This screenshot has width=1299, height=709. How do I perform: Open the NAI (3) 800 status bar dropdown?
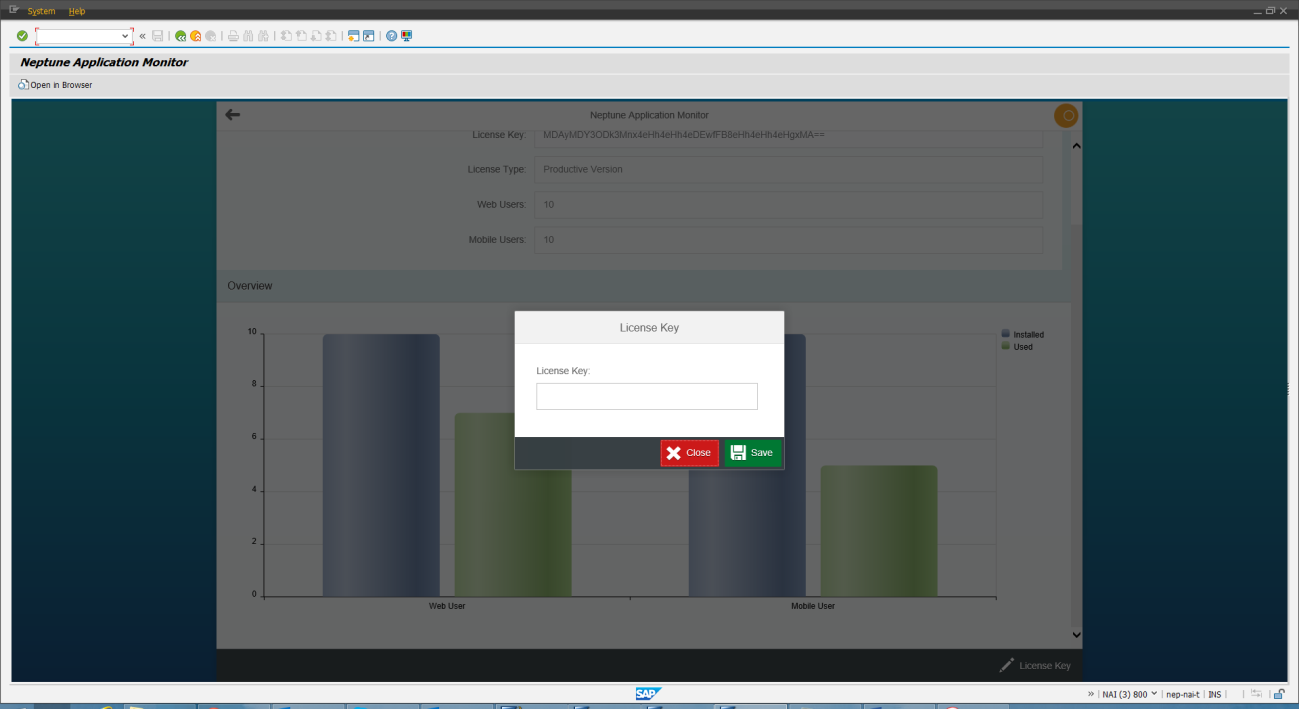pyautogui.click(x=1128, y=693)
